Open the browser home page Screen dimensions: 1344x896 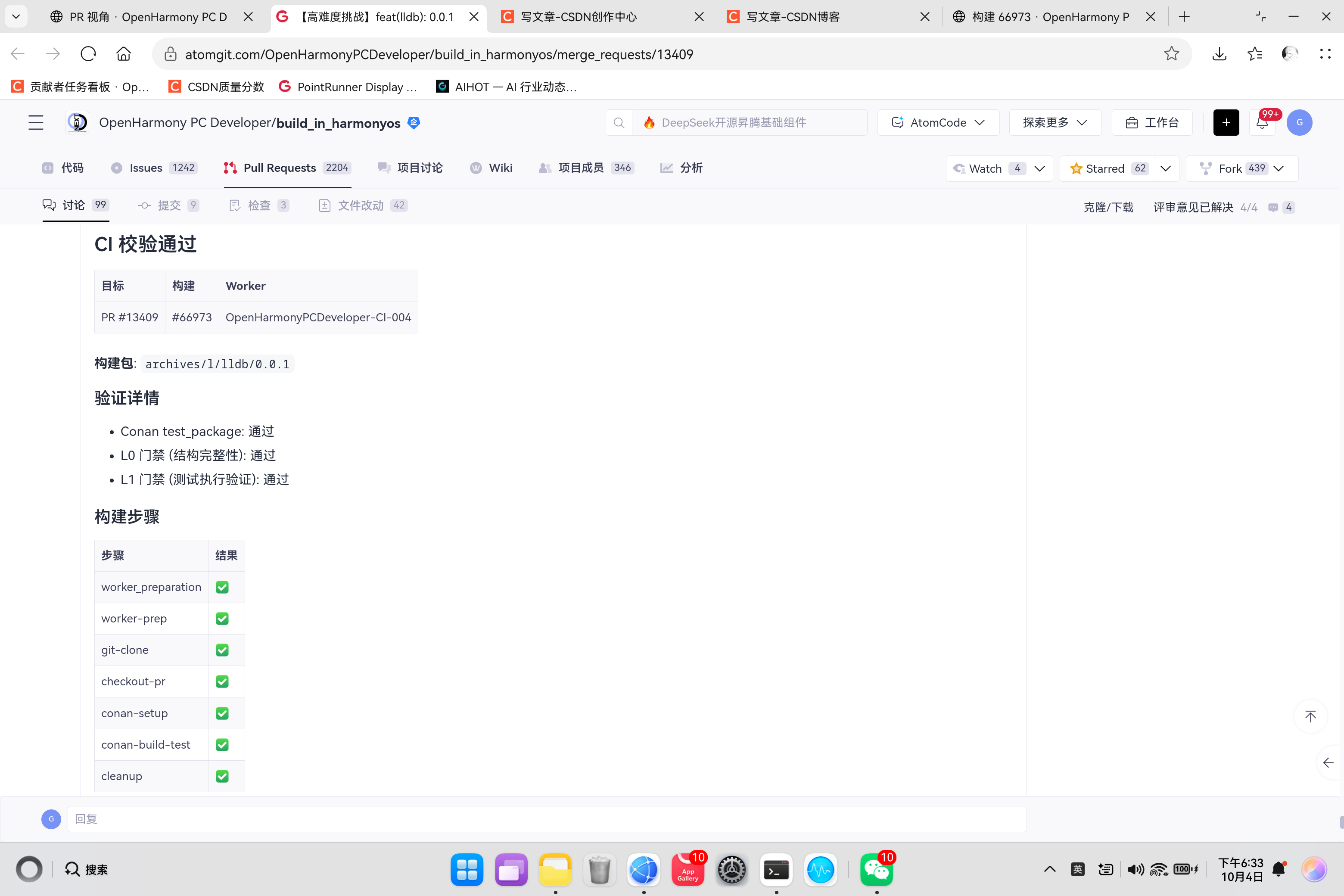coord(124,54)
